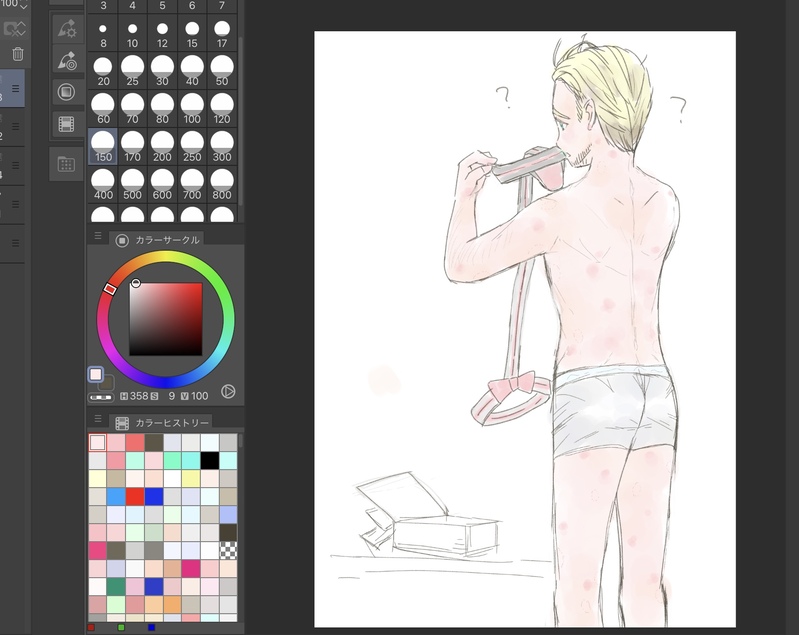Screen dimensions: 799x635
Task: Select the highlighted 150 brush size preset
Action: (x=103, y=147)
